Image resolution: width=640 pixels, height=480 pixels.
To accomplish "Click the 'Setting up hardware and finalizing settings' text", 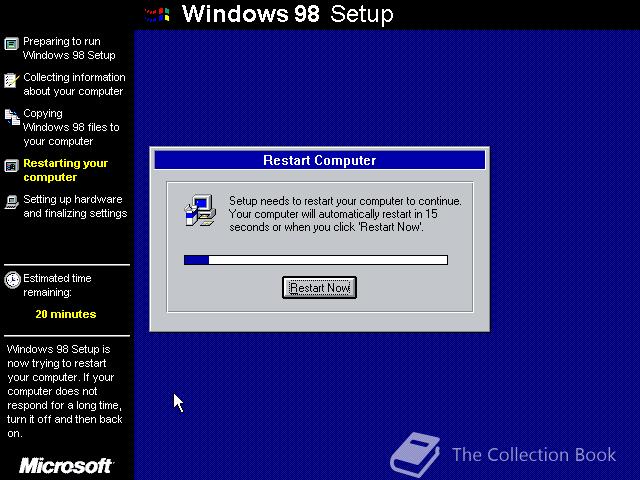I will tap(75, 206).
